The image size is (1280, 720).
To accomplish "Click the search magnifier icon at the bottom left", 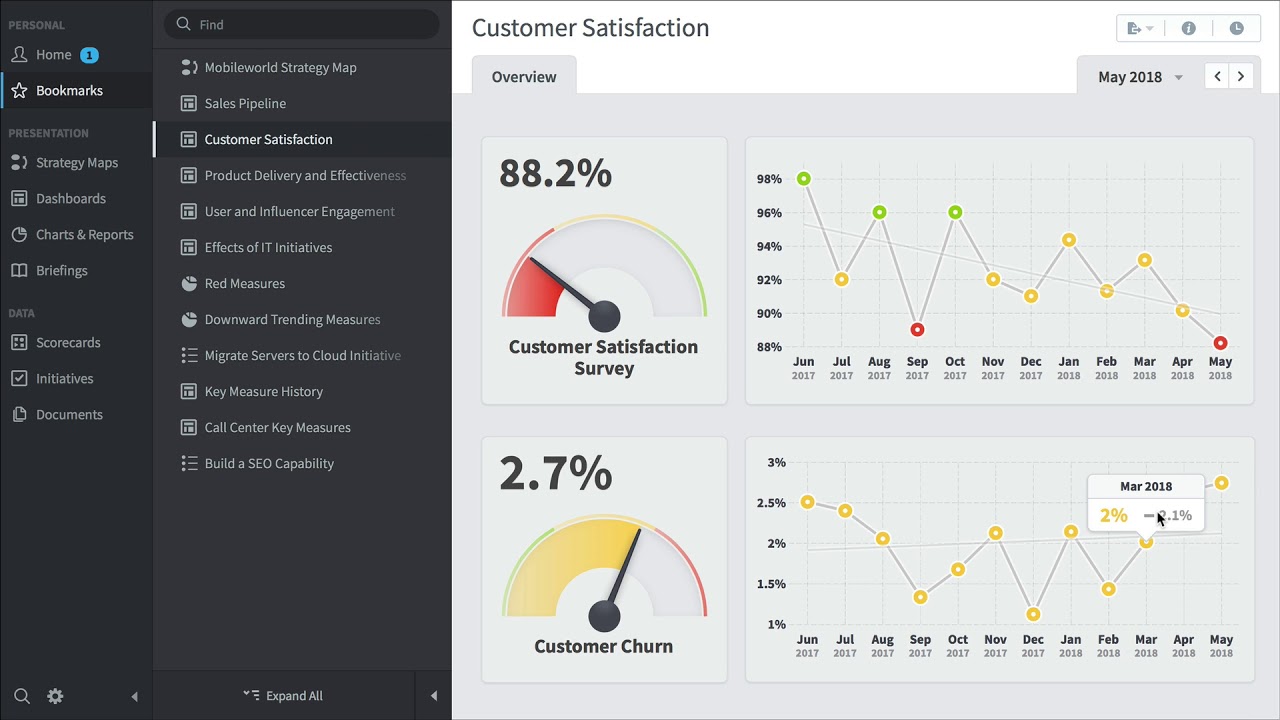I will (22, 696).
